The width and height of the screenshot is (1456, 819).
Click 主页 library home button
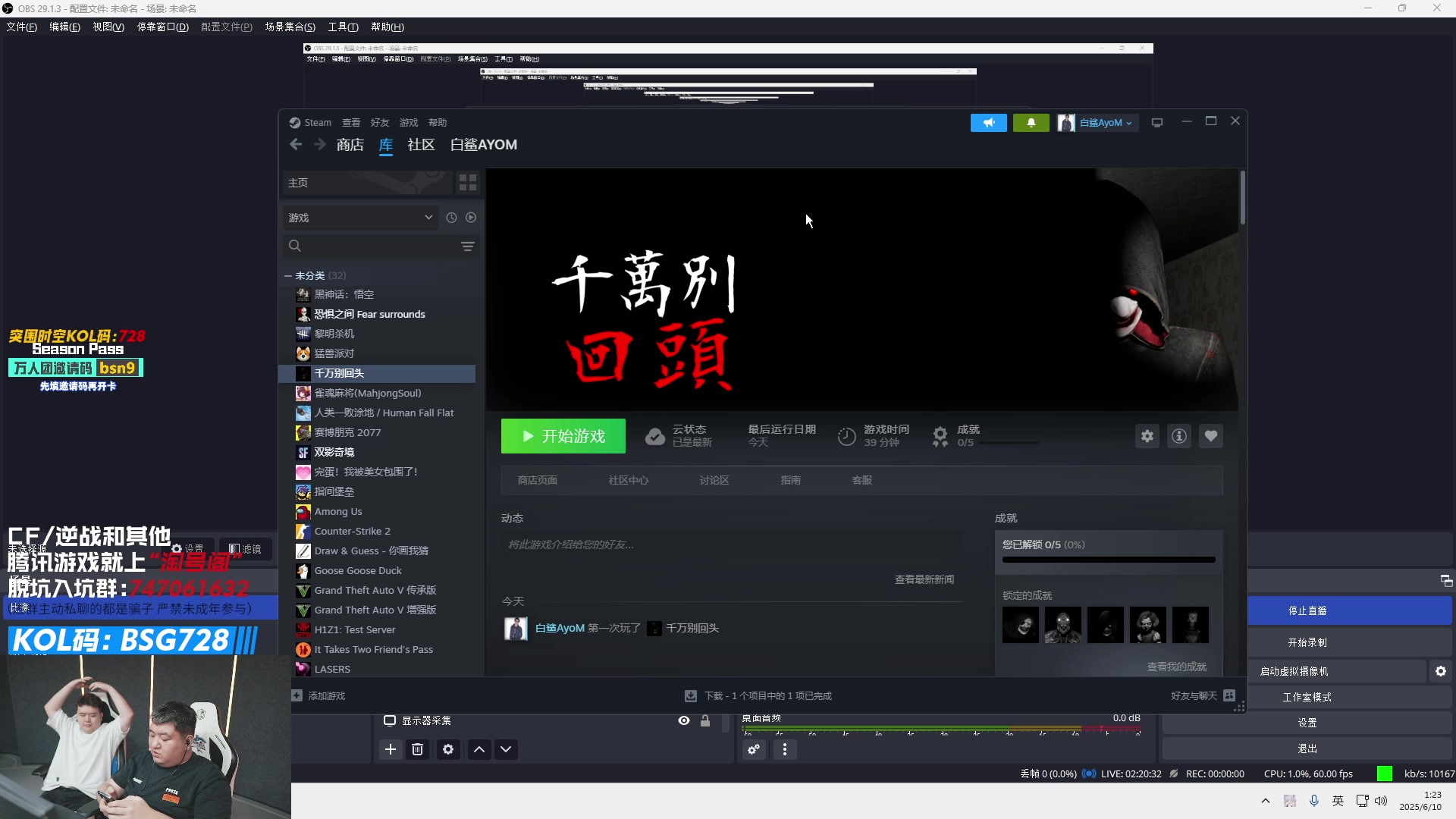(x=367, y=183)
